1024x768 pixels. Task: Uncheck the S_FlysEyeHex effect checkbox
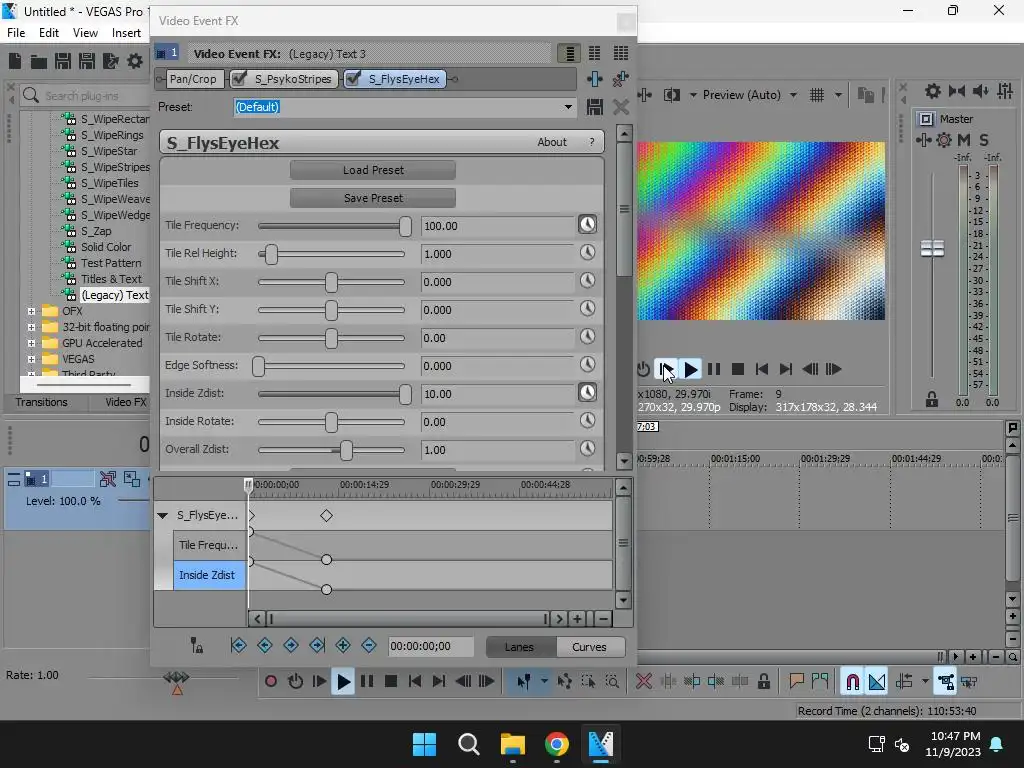tap(353, 79)
